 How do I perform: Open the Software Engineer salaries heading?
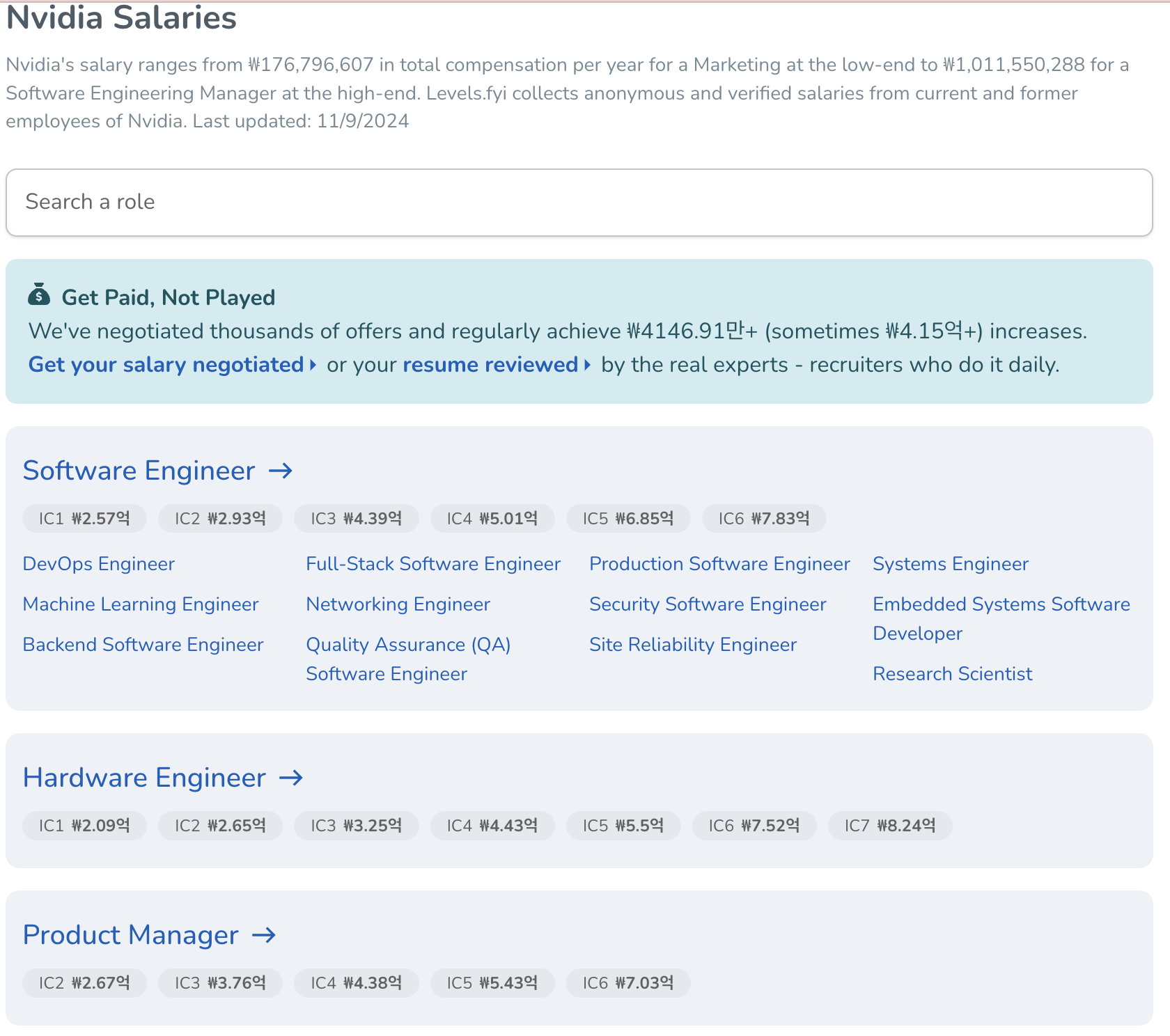click(139, 471)
